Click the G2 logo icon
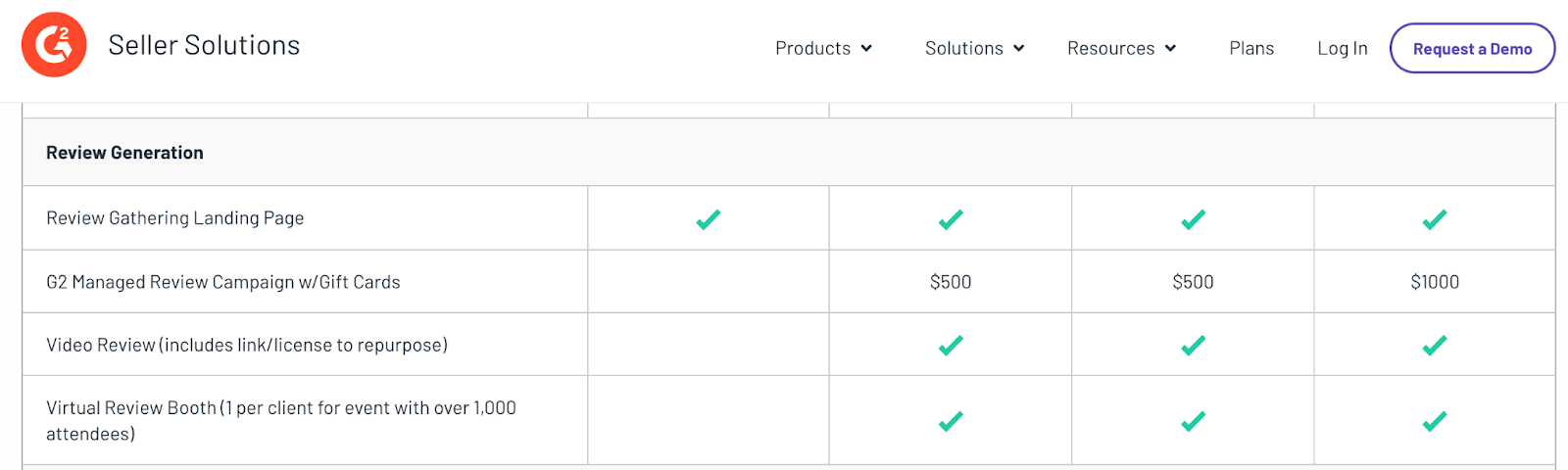The image size is (1568, 470). click(x=54, y=45)
